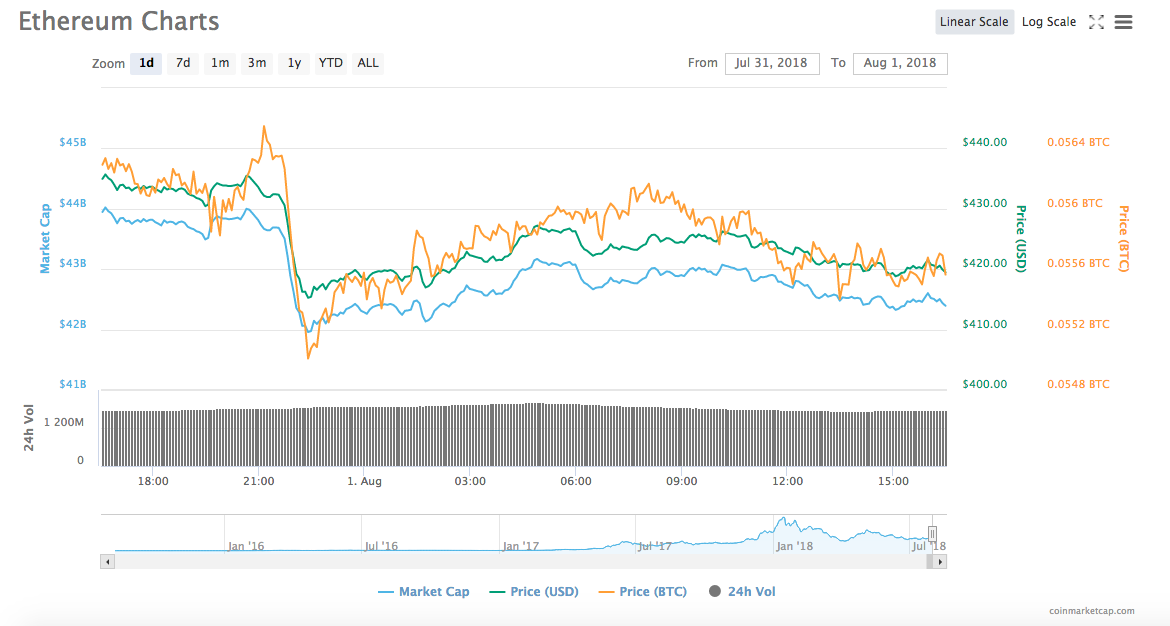Click the vertical Price (USD) axis title
This screenshot has width=1170, height=626.
(1021, 239)
